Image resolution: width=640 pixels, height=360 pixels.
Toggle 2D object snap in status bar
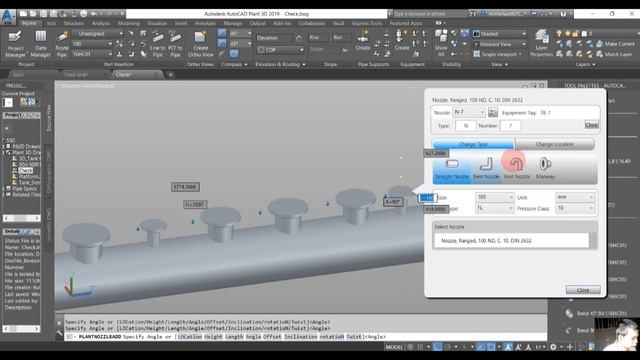coord(491,347)
